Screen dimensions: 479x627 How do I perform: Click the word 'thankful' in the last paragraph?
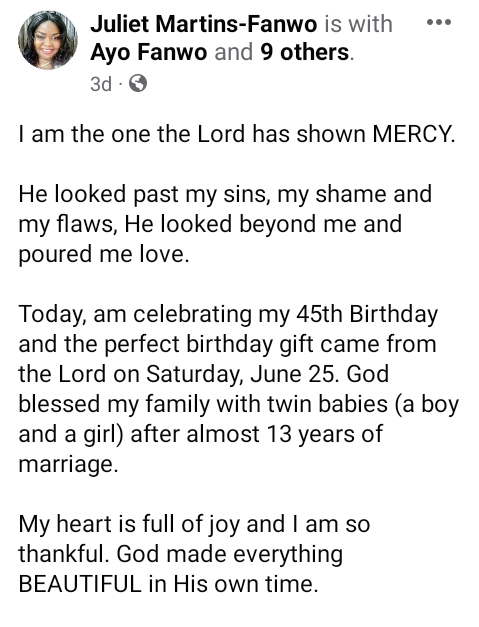coord(64,554)
